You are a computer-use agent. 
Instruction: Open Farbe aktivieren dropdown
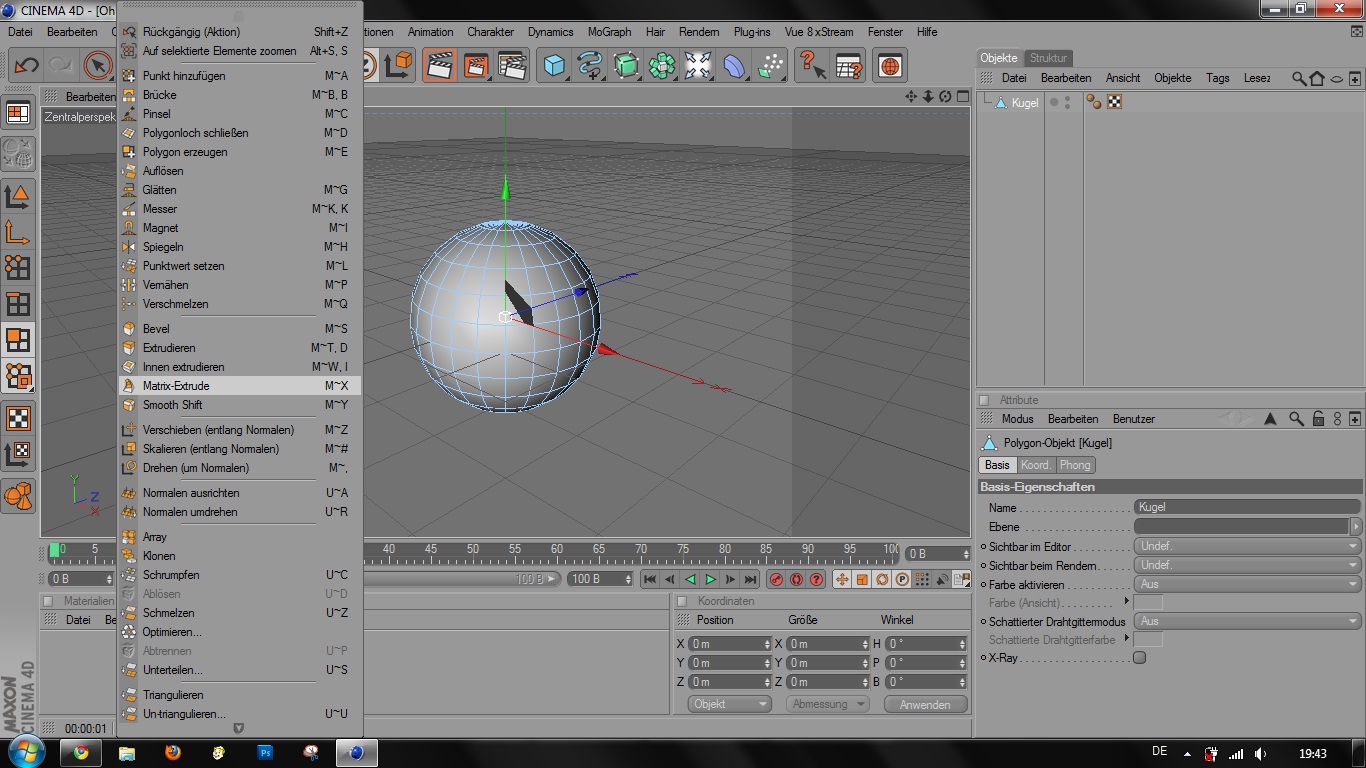(x=1247, y=584)
